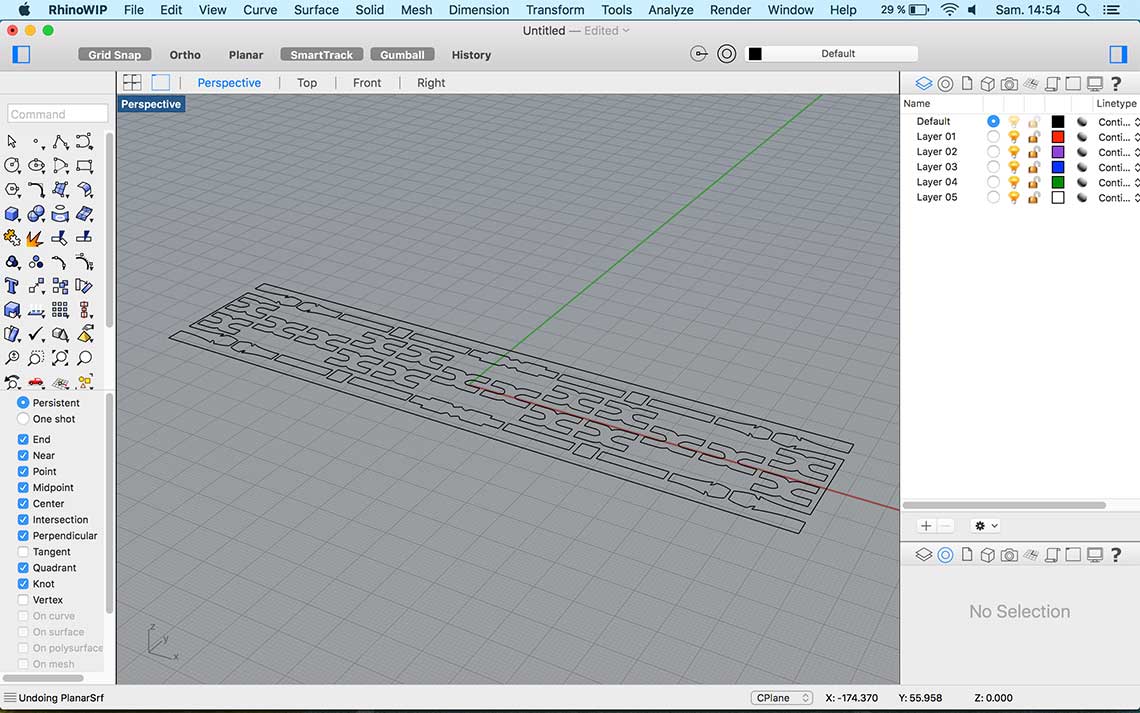Open the Analyze menu
Viewport: 1140px width, 713px height.
click(670, 10)
